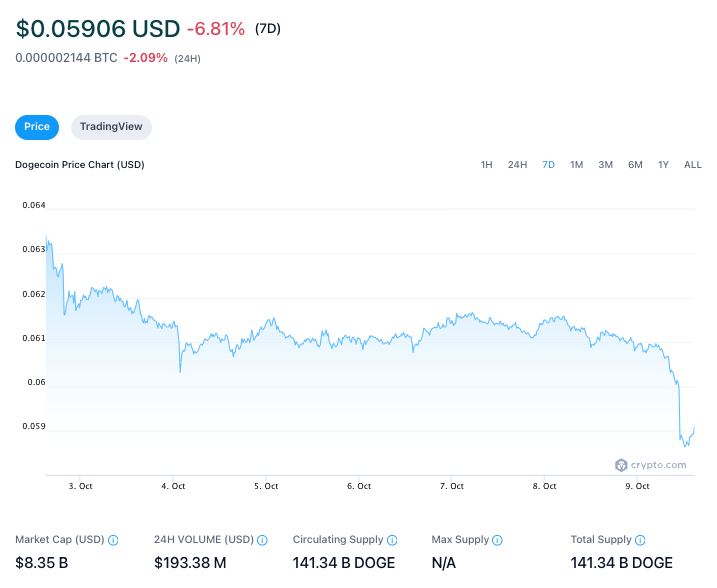Select the 1M time range
The image size is (717, 588).
click(577, 165)
